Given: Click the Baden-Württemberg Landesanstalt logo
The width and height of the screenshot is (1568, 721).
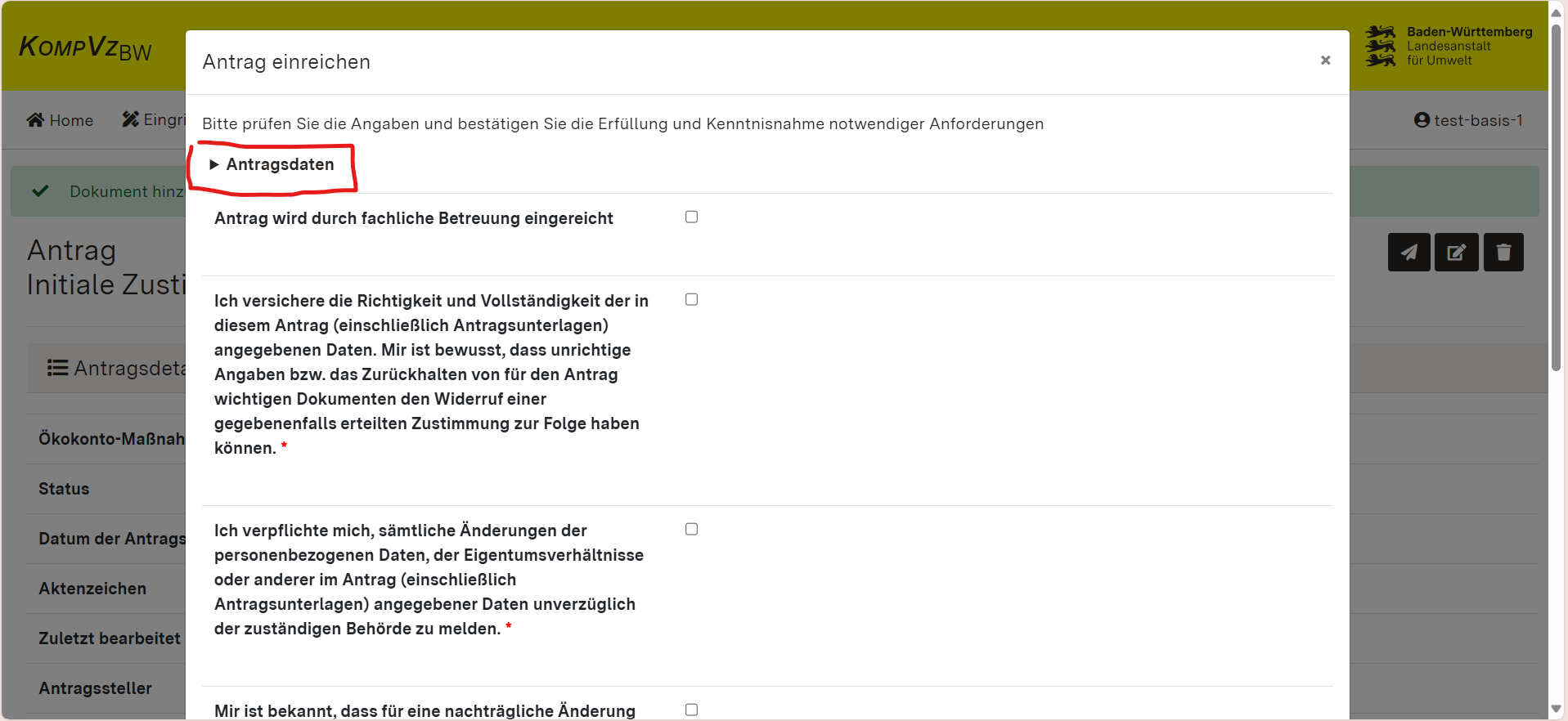Looking at the screenshot, I should (x=1448, y=46).
